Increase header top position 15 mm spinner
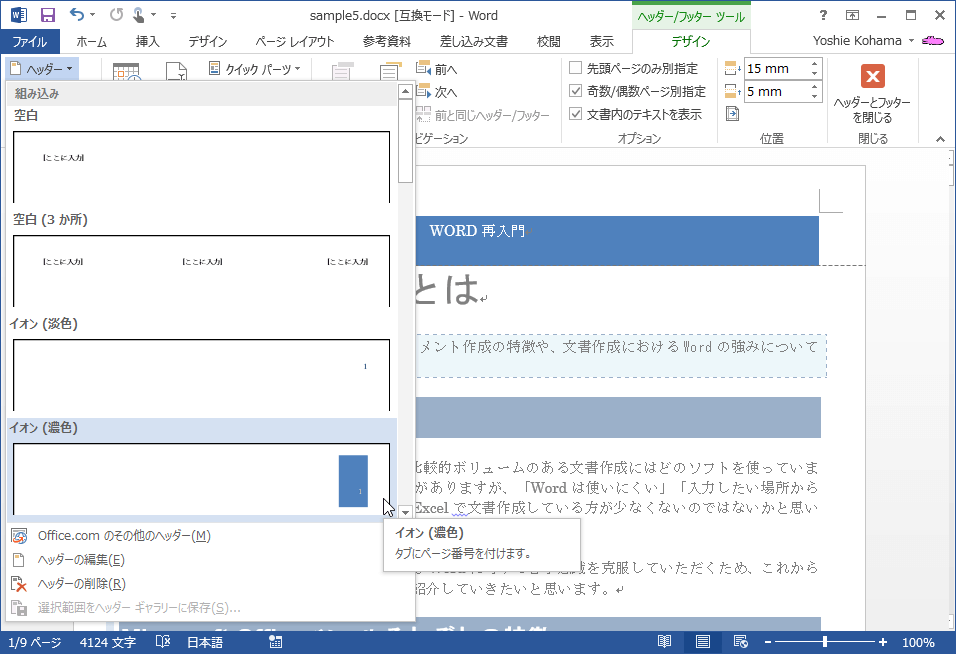Screen dimensions: 956x654 815,63
